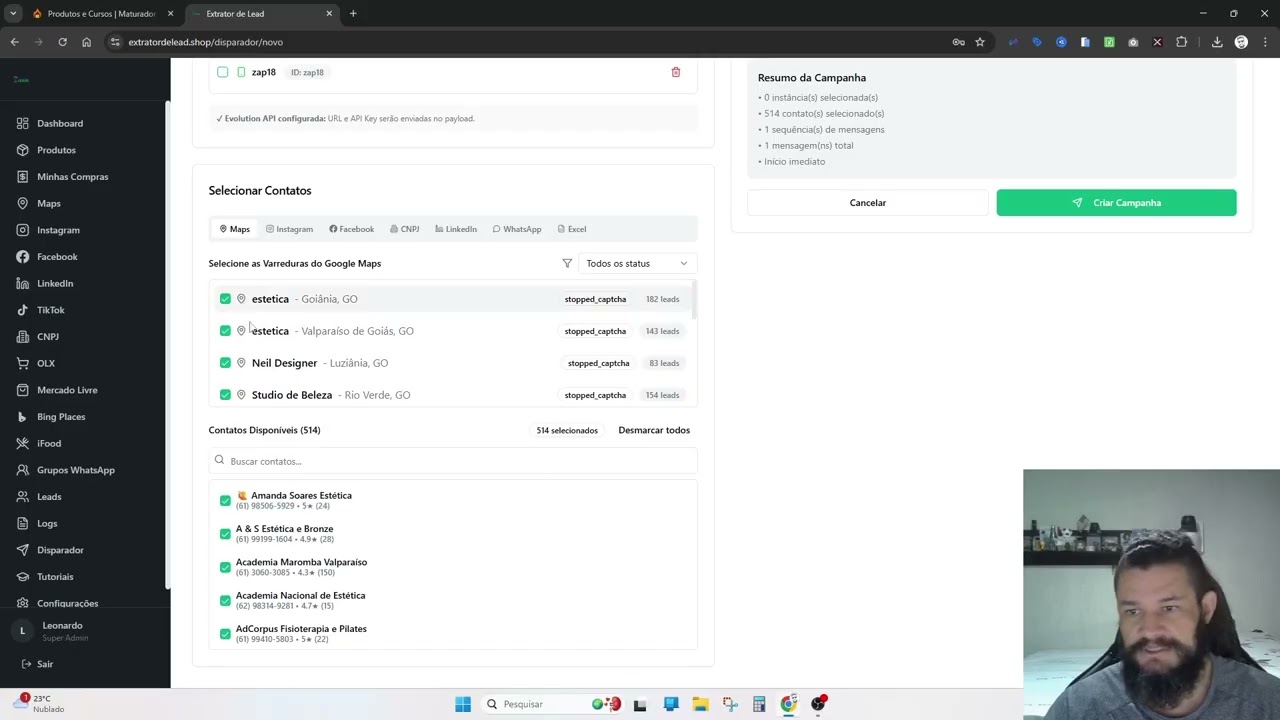Screen dimensions: 1280x720
Task: Open OLX section in sidebar
Action: coord(46,363)
